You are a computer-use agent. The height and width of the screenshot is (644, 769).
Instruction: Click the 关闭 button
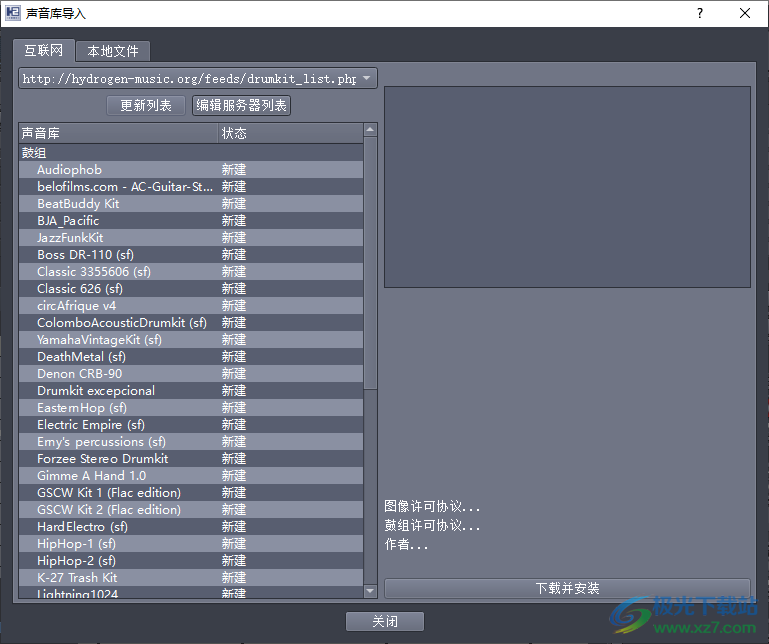pos(385,621)
